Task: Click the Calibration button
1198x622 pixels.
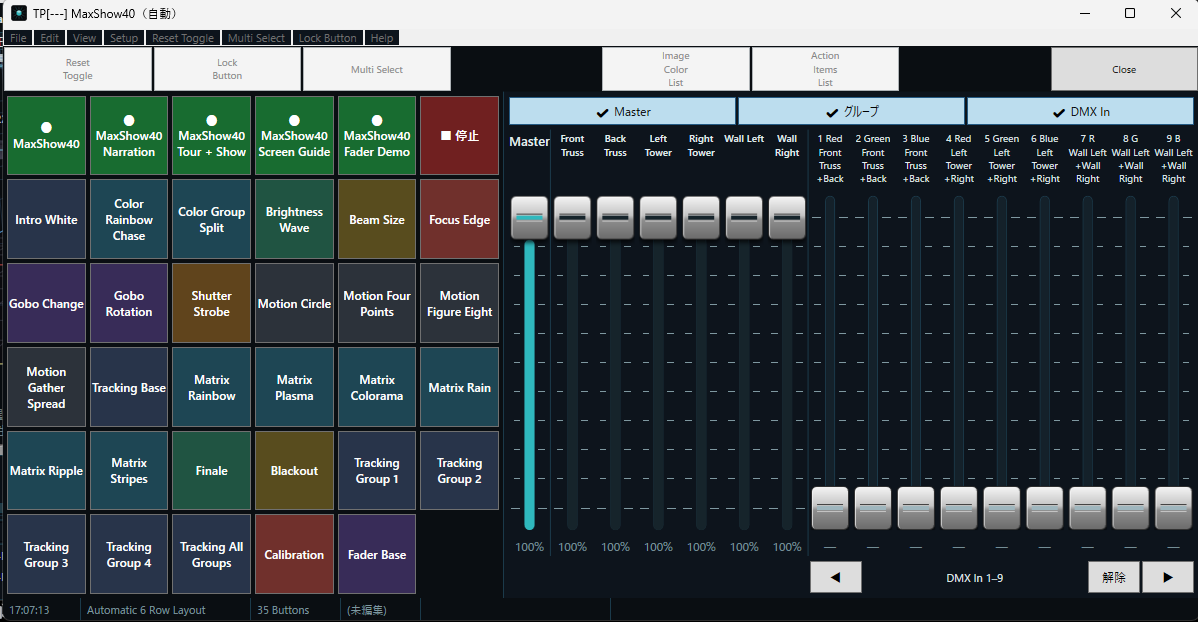Action: click(x=294, y=555)
